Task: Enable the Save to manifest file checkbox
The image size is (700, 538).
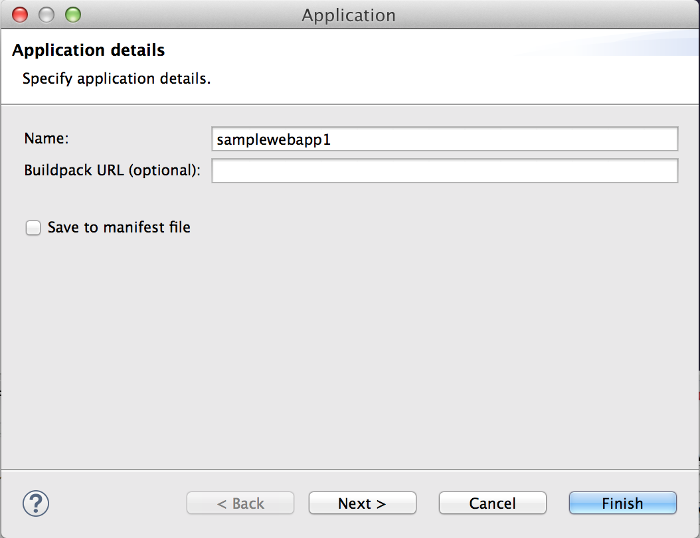Action: (x=33, y=228)
